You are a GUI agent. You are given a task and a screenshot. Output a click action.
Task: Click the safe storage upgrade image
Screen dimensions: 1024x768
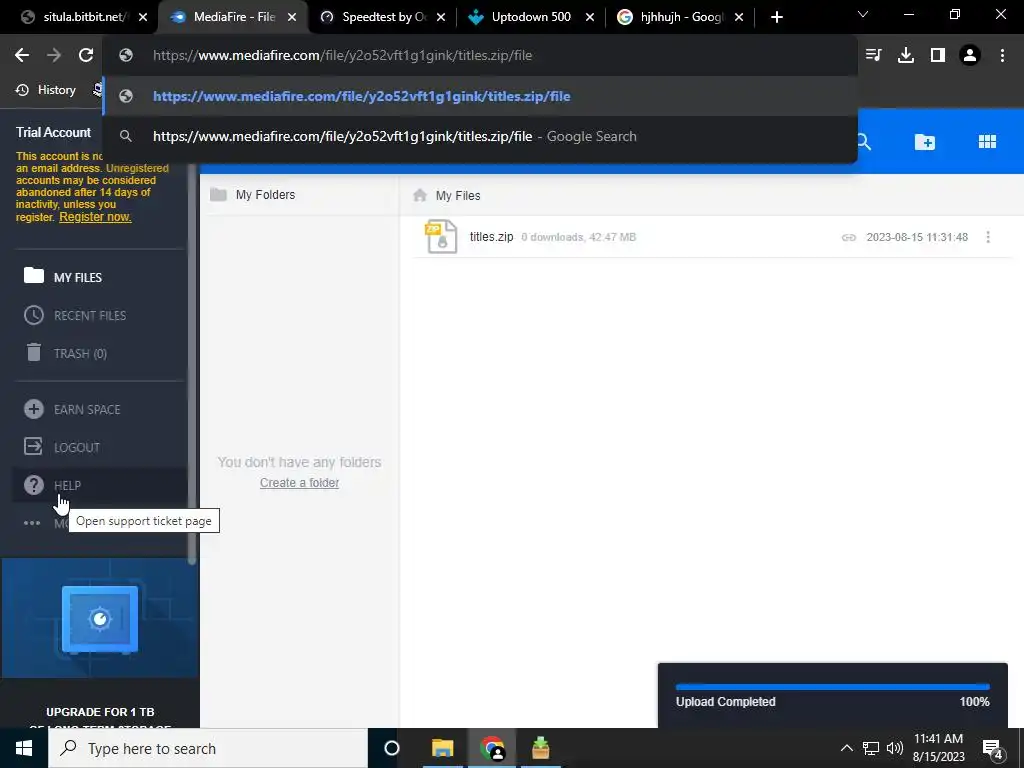pos(100,618)
